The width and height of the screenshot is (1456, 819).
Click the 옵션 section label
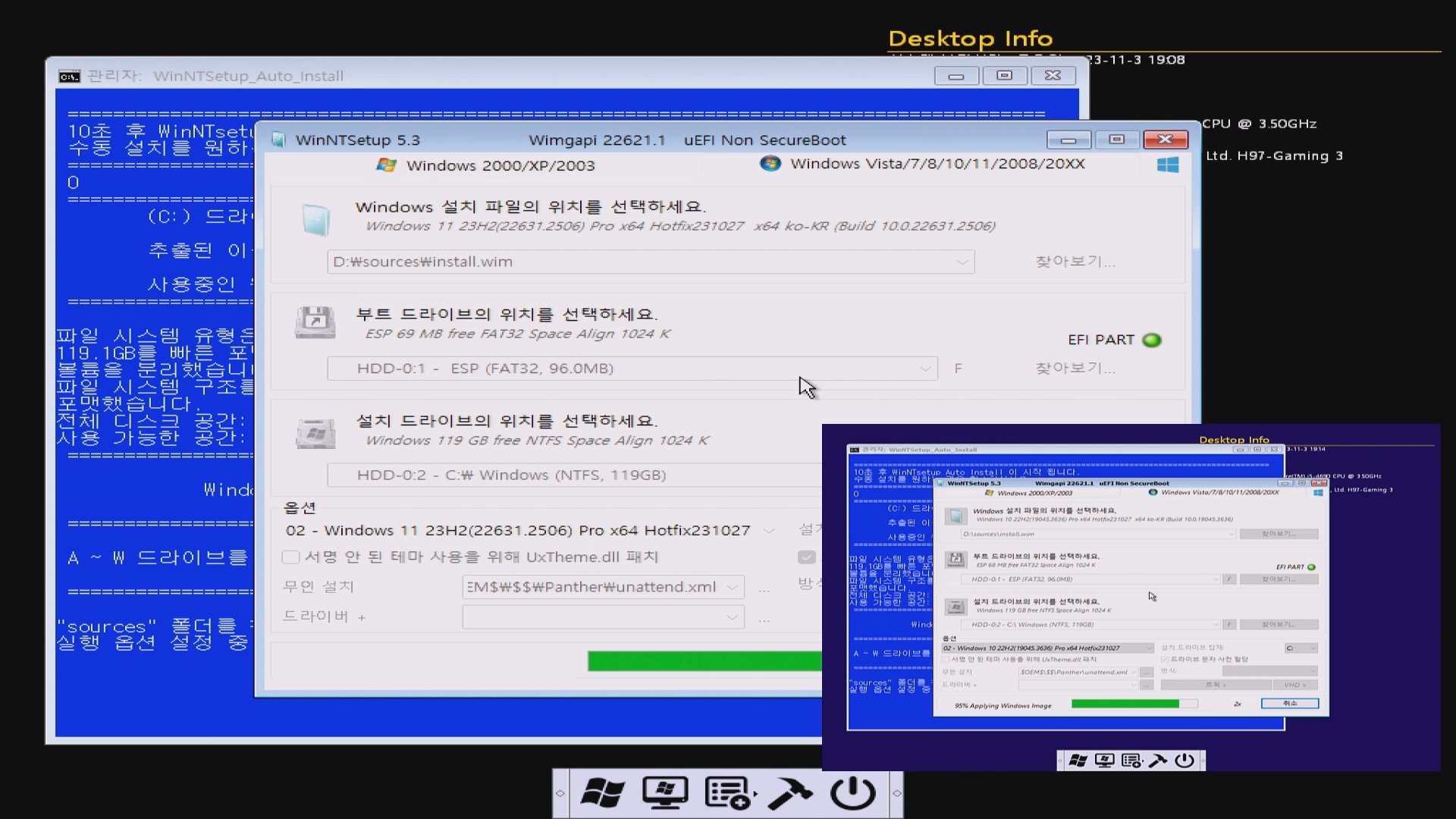tap(300, 508)
